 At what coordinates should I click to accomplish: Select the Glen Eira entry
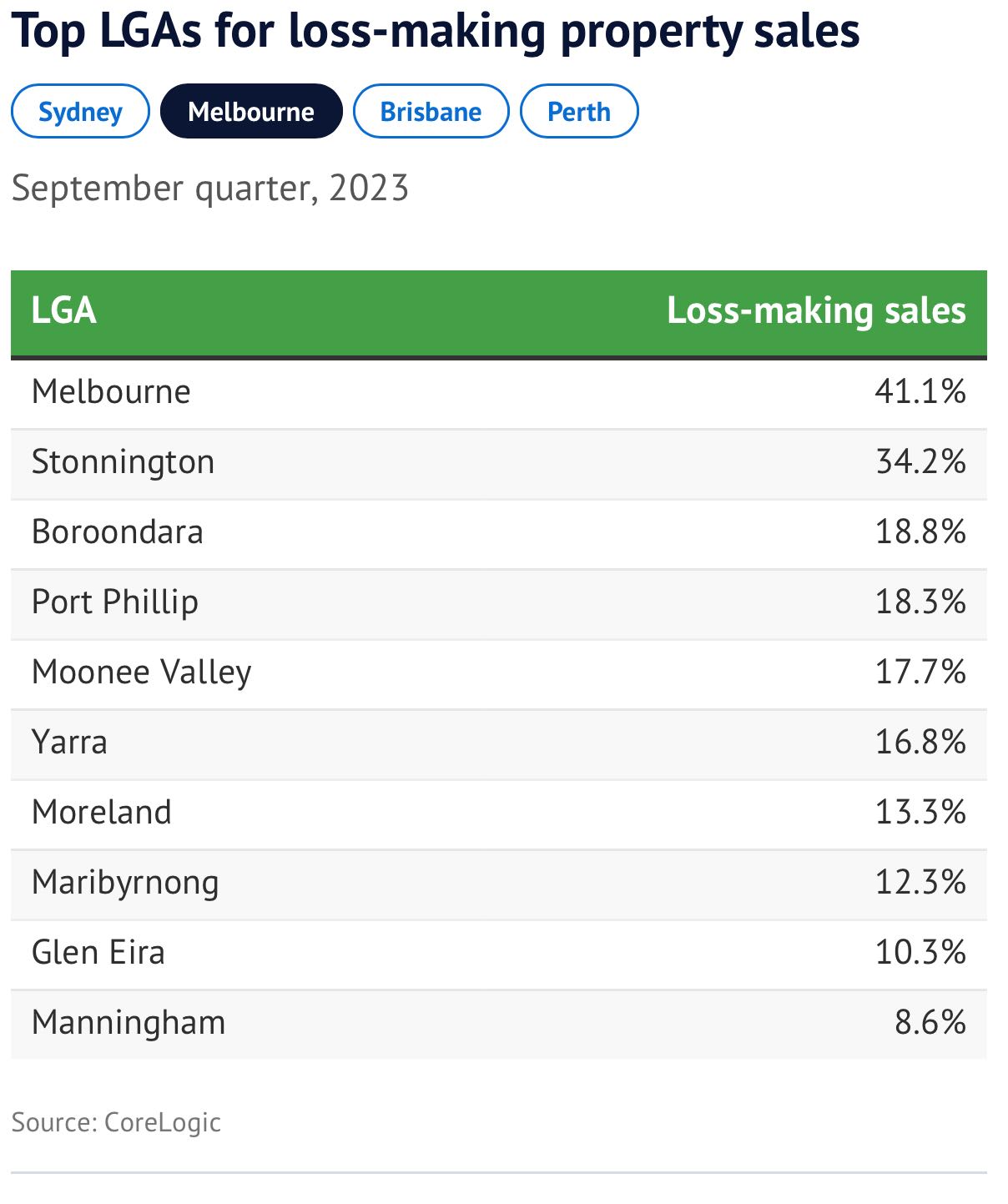point(98,952)
